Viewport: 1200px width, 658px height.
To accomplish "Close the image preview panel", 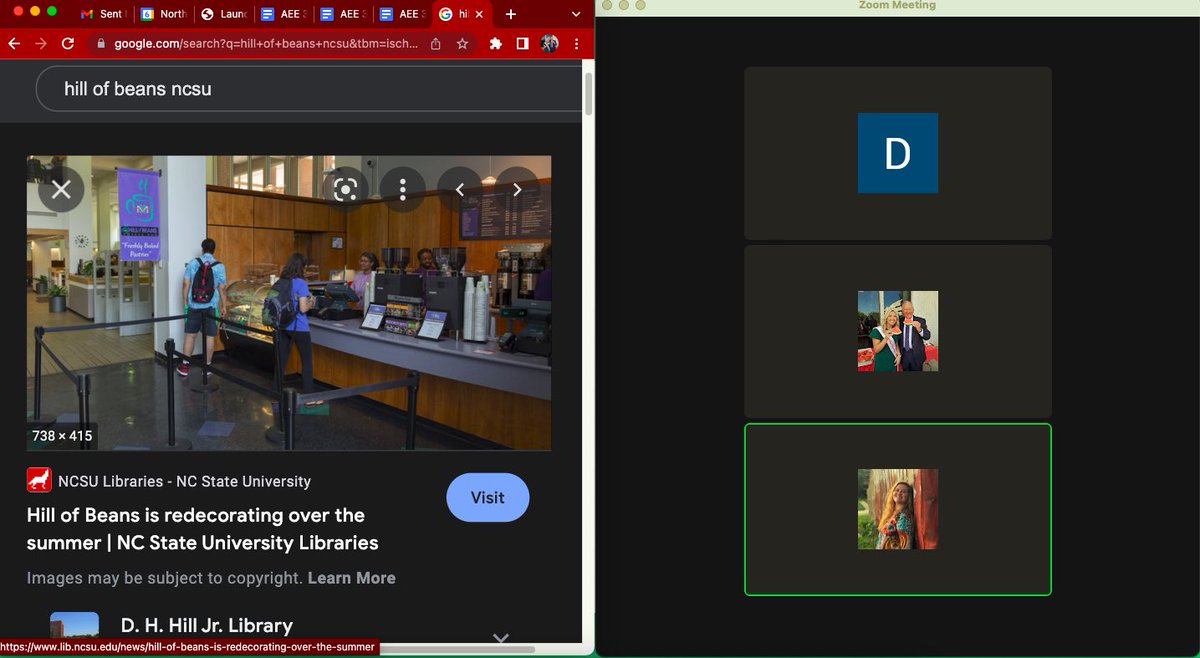I will pos(61,189).
